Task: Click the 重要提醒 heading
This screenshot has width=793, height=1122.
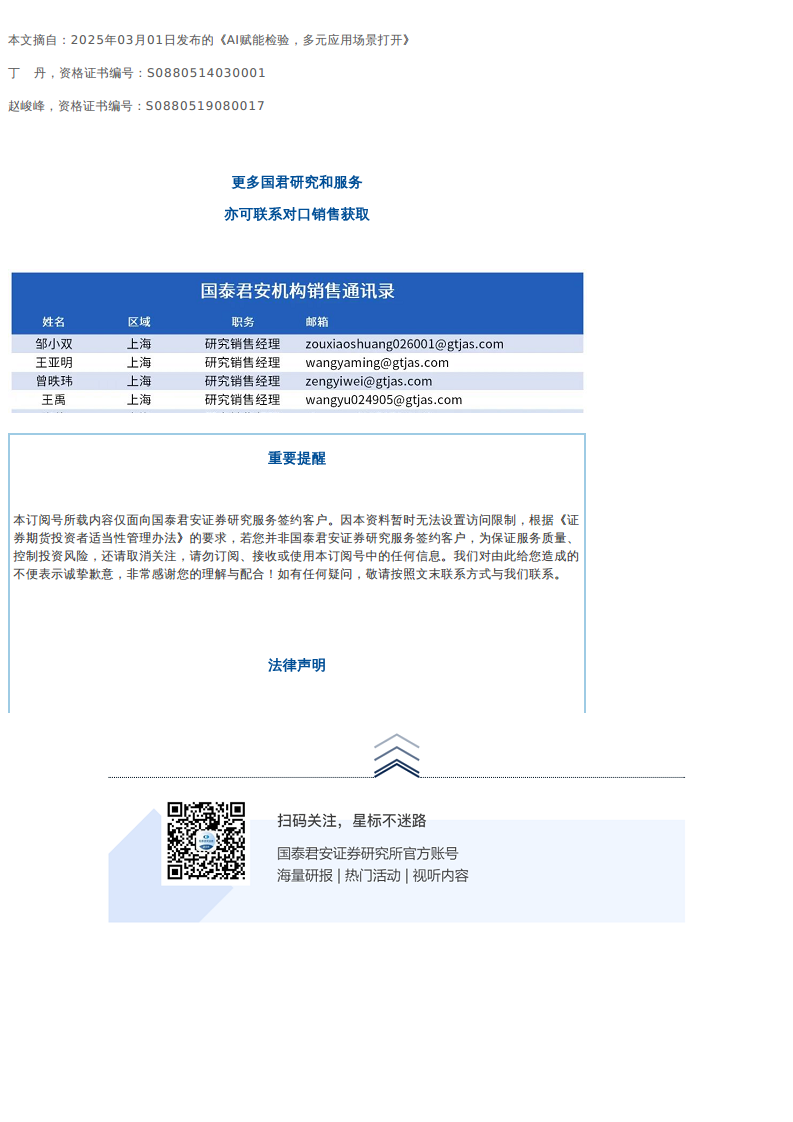Action: tap(297, 458)
